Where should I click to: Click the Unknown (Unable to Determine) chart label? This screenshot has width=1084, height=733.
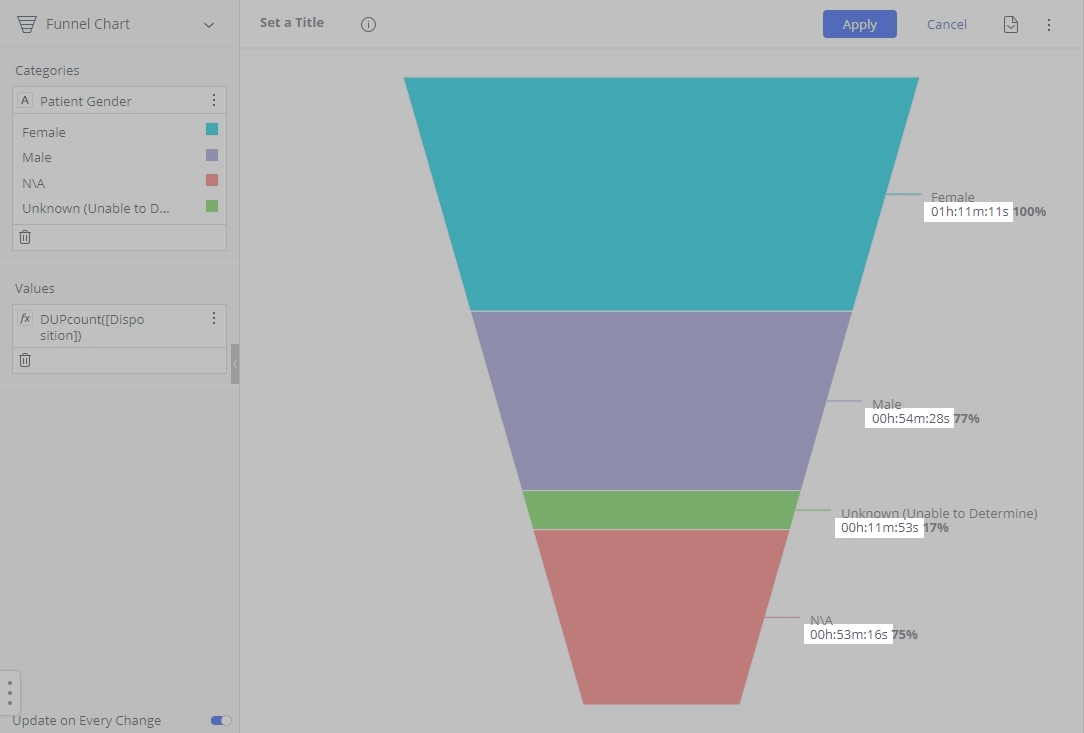[939, 513]
